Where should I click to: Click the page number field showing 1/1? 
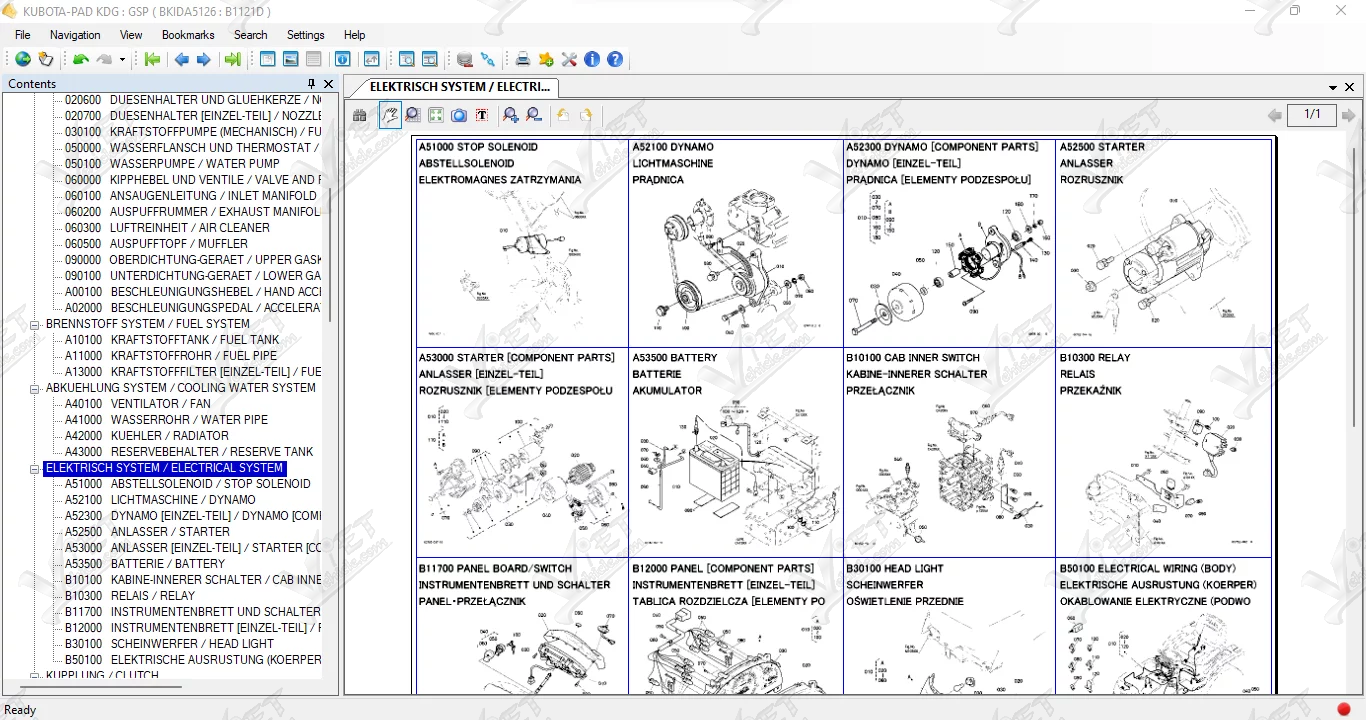[x=1312, y=115]
